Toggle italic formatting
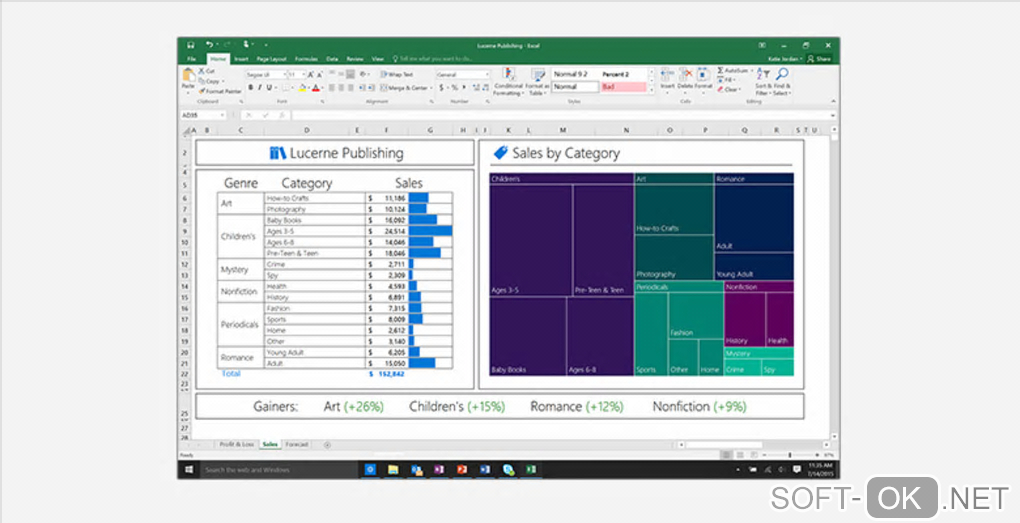The image size is (1020, 523). [260, 88]
